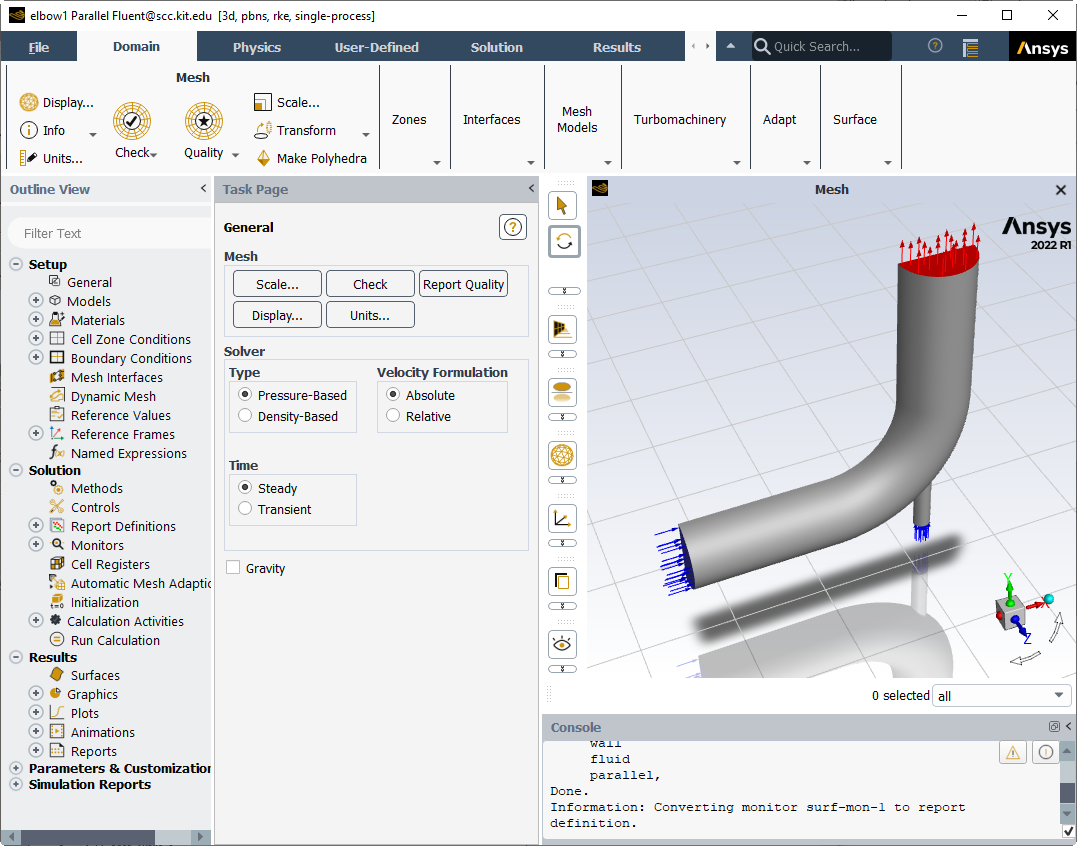Viewport: 1077px width, 846px height.
Task: Switch to the Solution tab
Action: coord(497,47)
